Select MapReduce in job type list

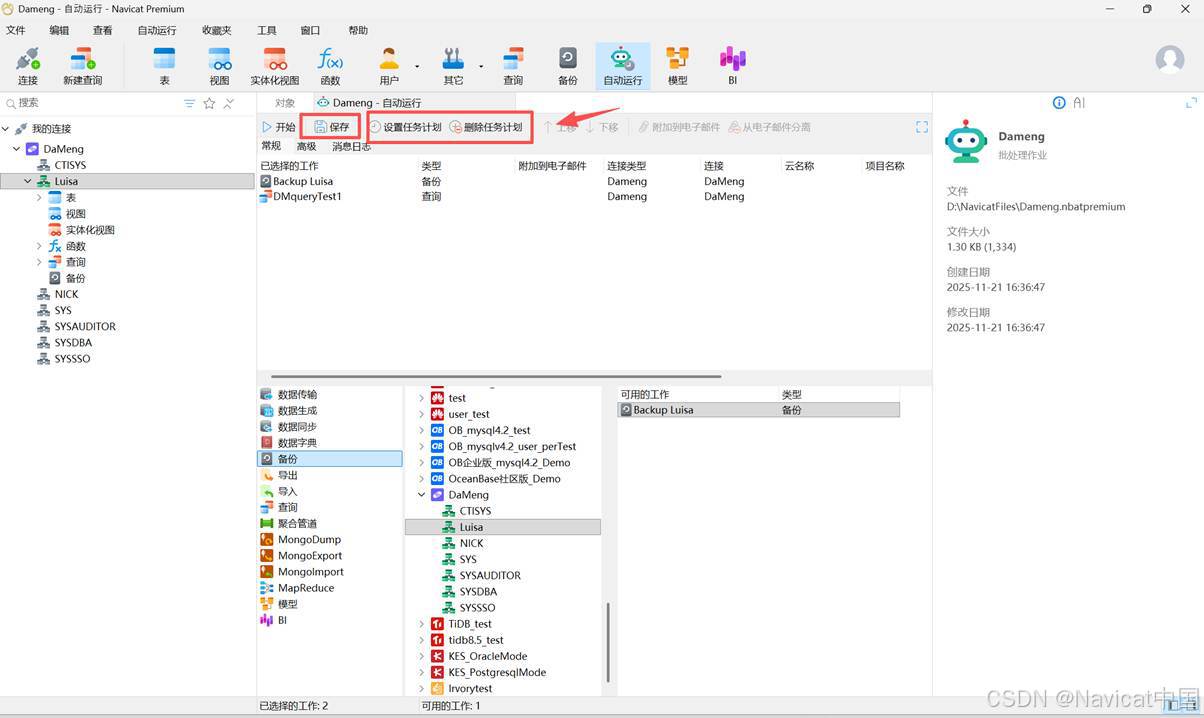click(297, 588)
